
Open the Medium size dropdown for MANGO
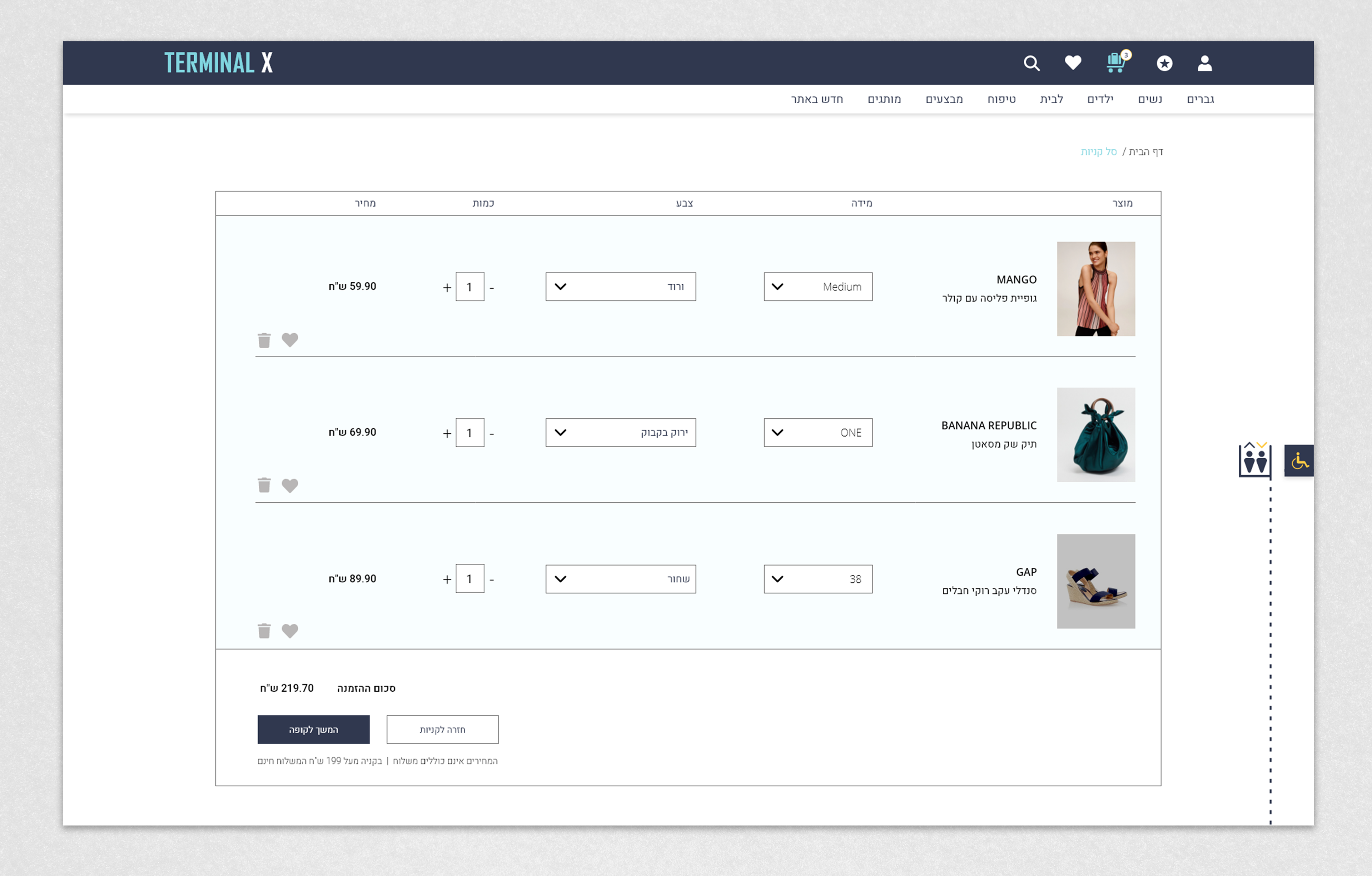click(818, 287)
